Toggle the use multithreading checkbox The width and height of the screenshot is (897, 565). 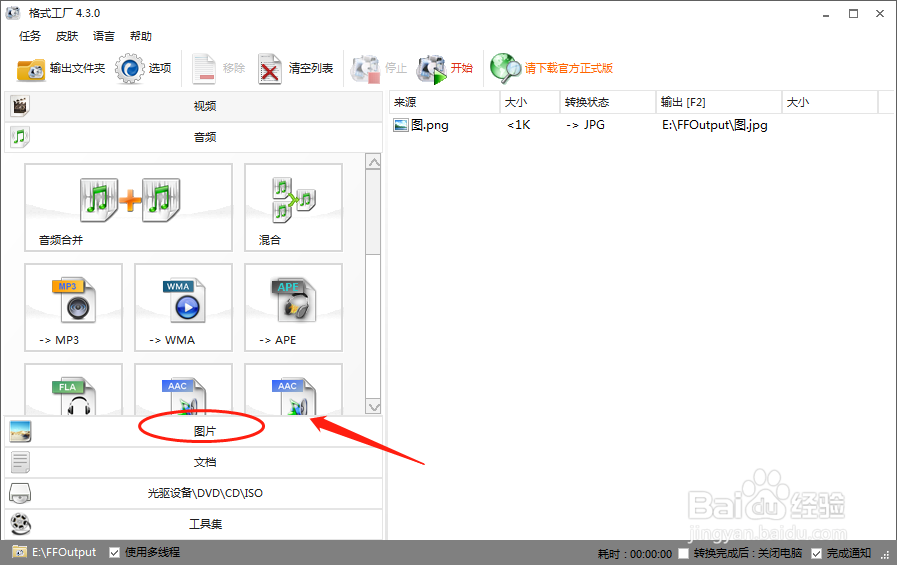point(114,552)
